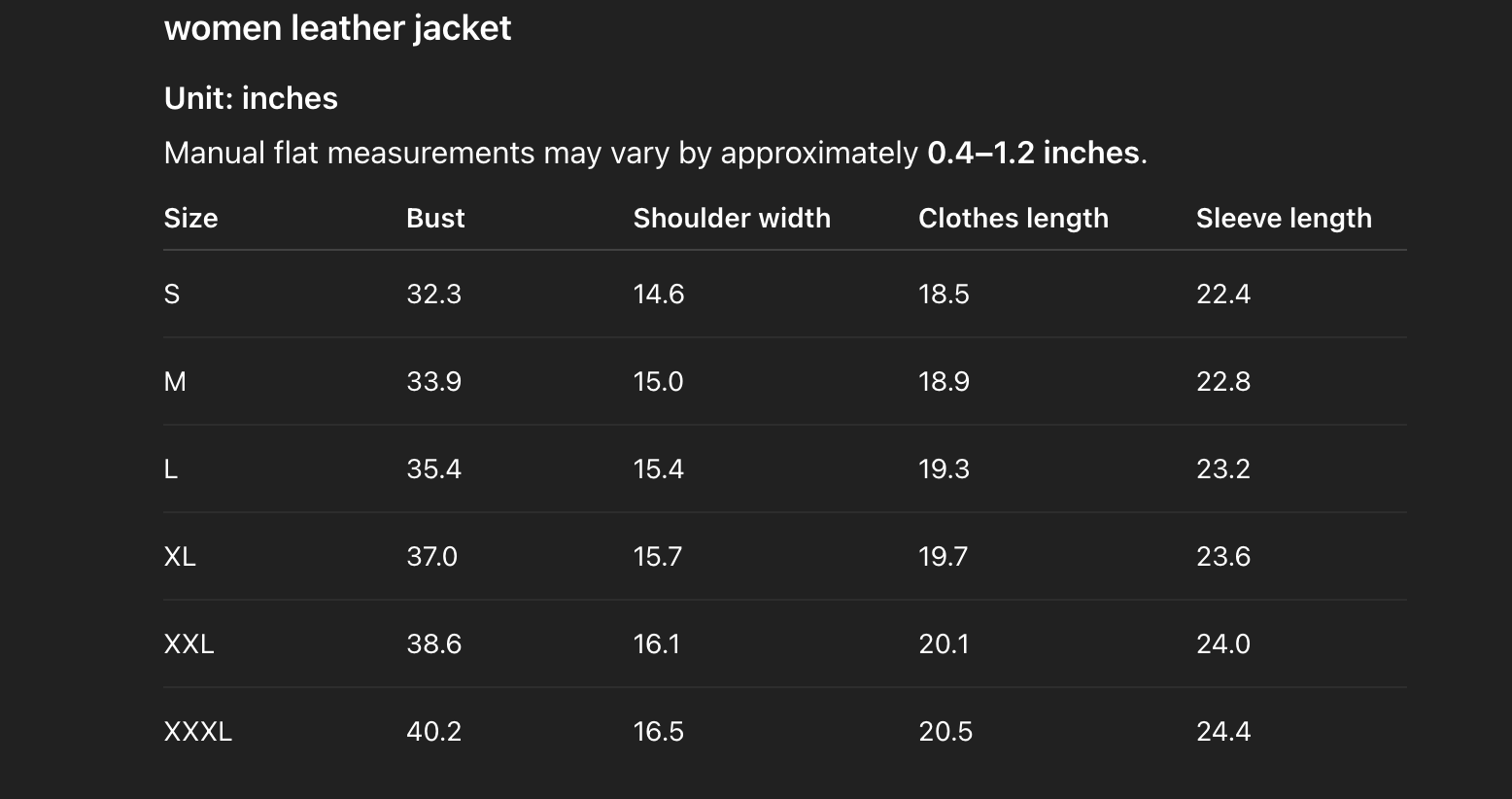Click the "women leather jacket" title
This screenshot has width=1512, height=799.
pyautogui.click(x=337, y=28)
